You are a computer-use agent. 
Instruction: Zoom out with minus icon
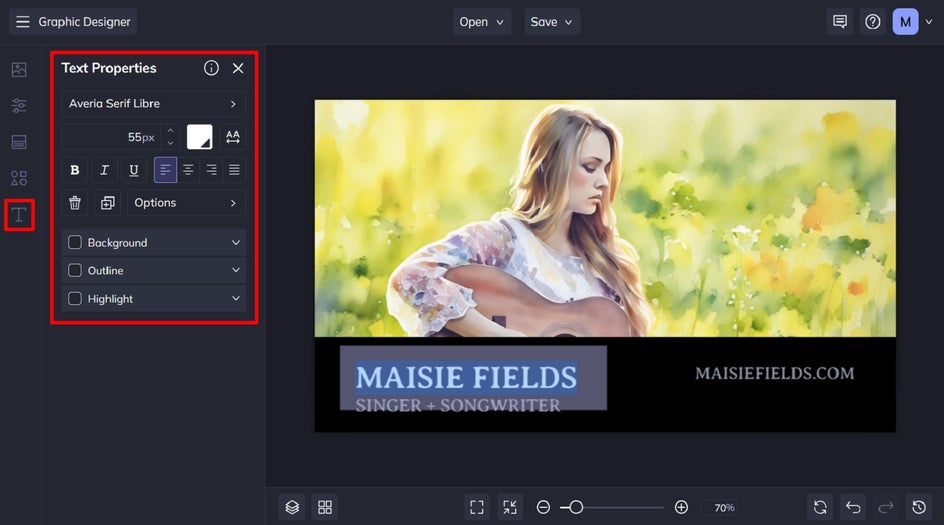[543, 508]
